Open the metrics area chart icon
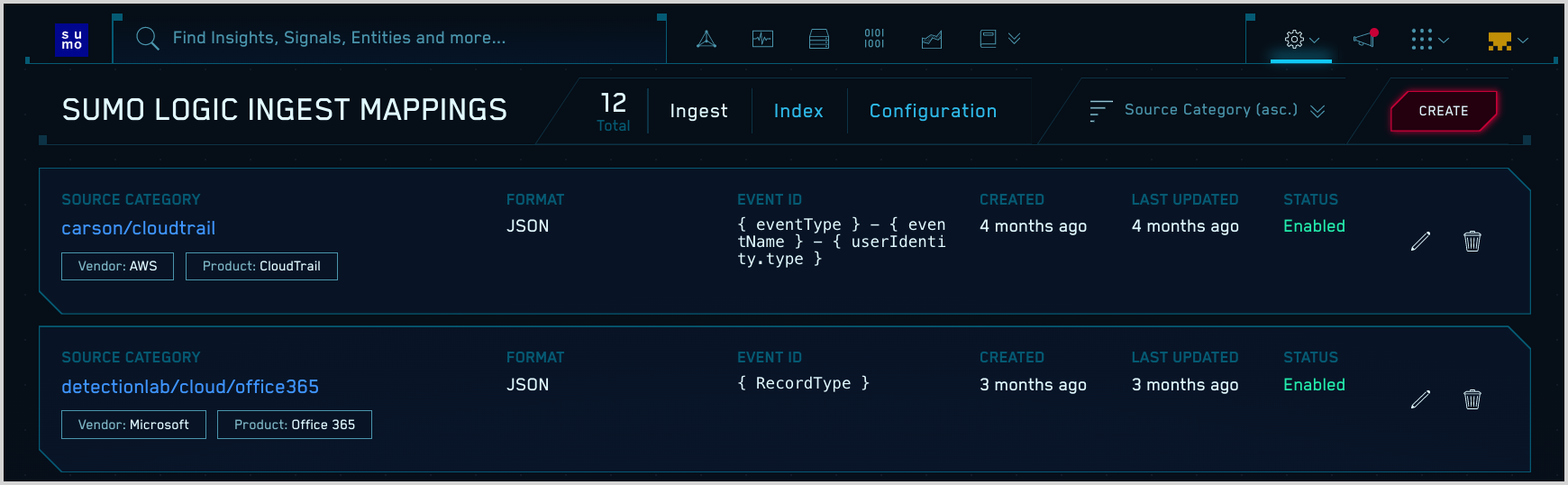This screenshot has width=1568, height=485. click(x=932, y=39)
